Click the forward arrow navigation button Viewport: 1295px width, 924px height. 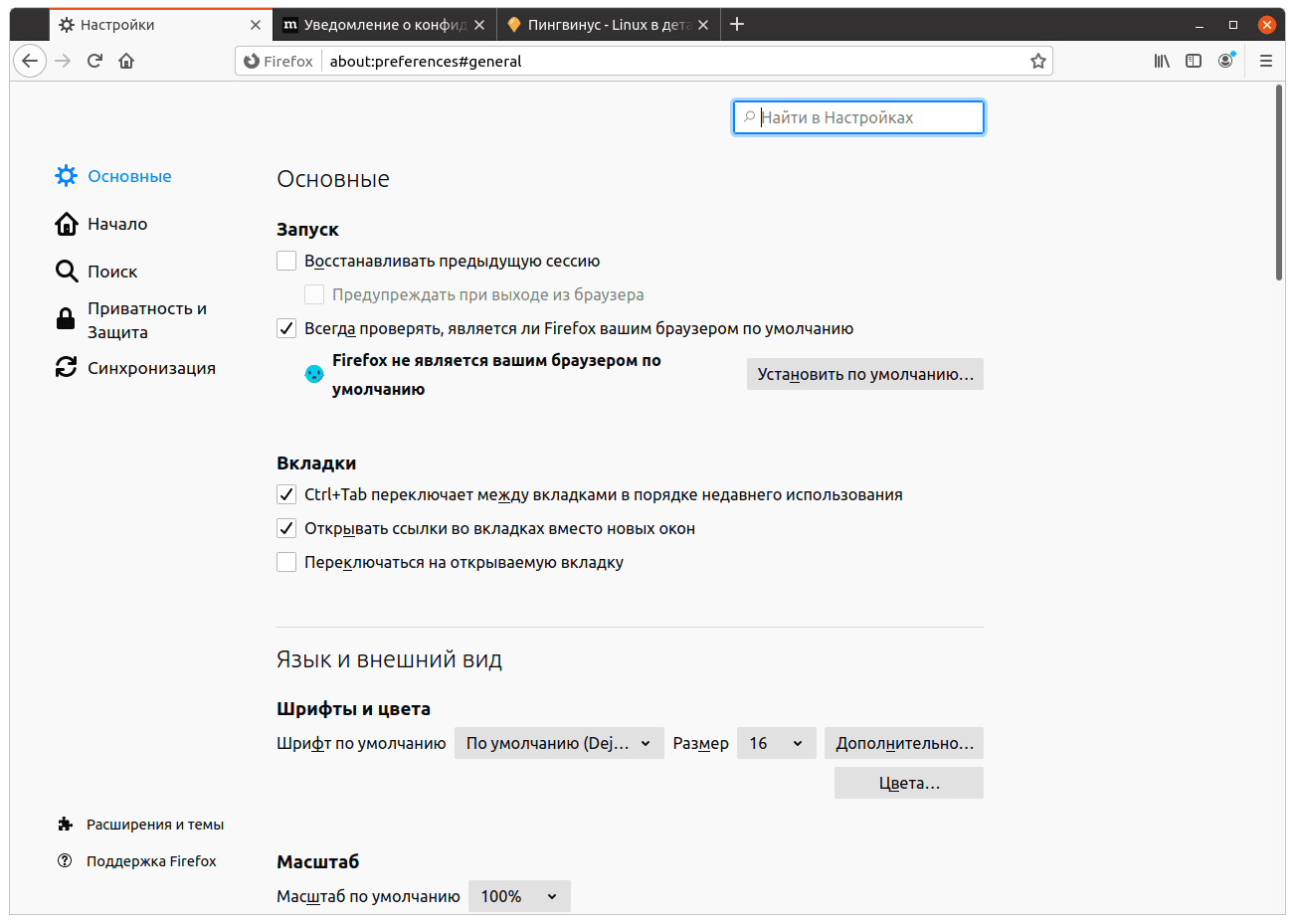pyautogui.click(x=64, y=61)
